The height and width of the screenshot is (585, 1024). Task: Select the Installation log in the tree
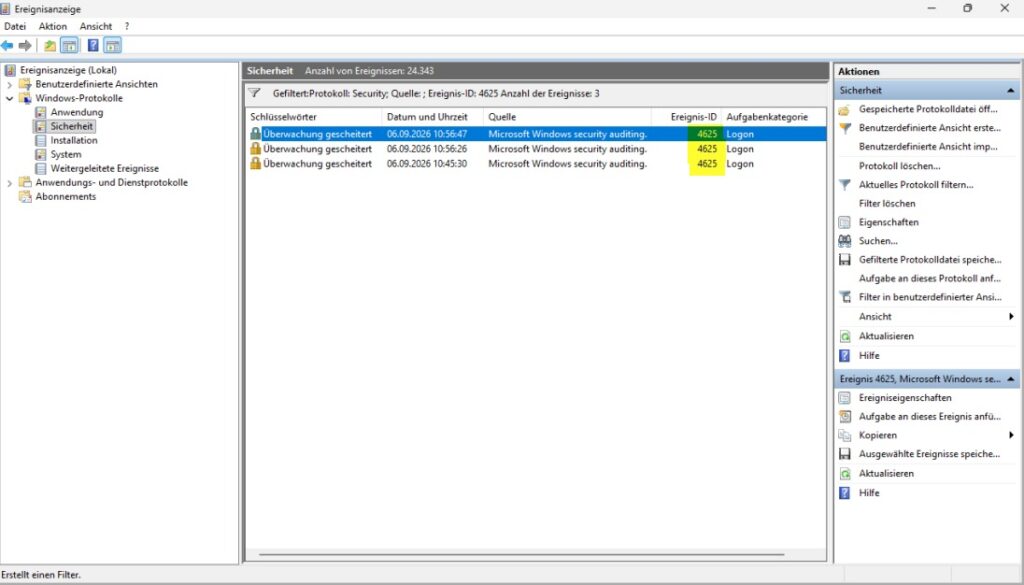74,140
